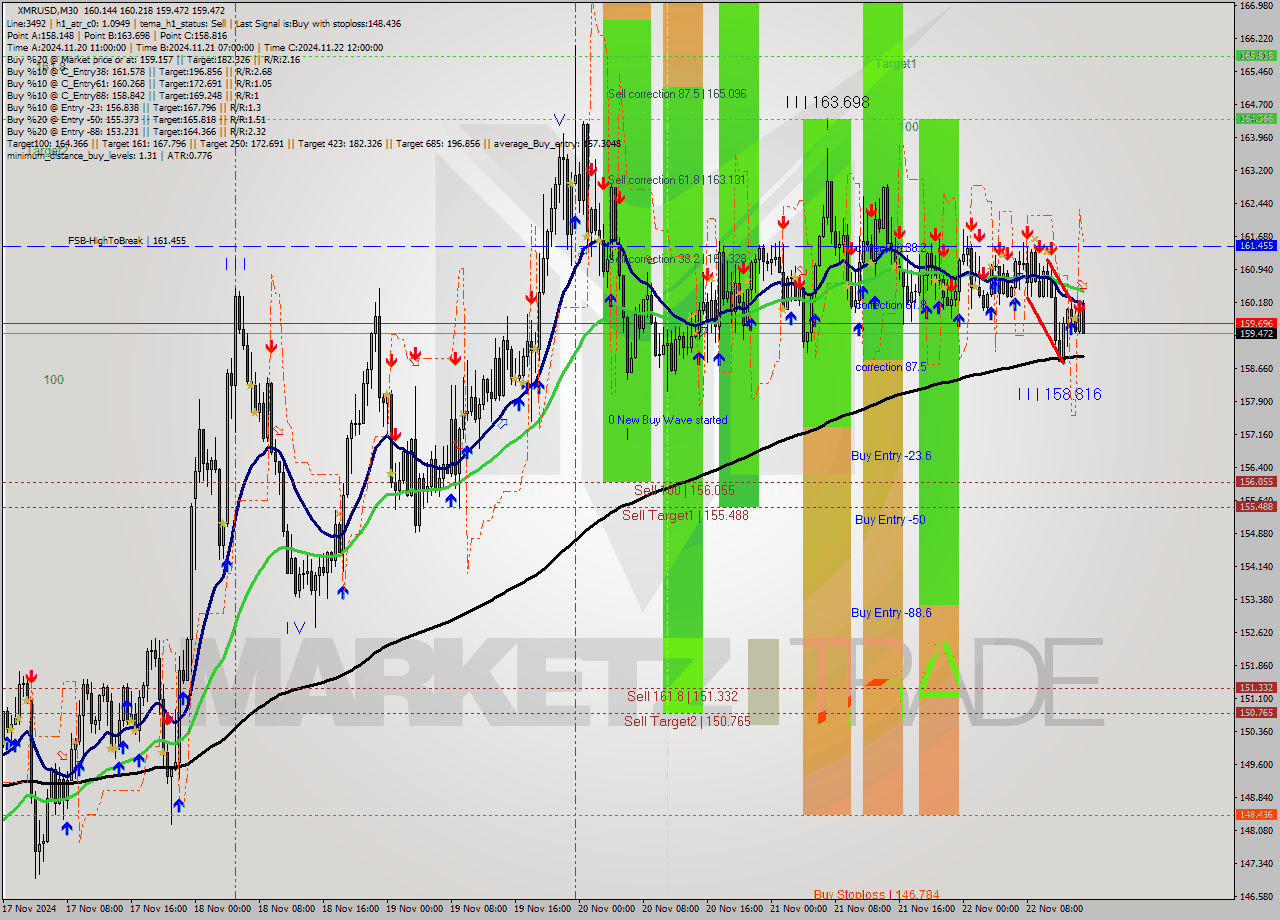The width and height of the screenshot is (1280, 920).
Task: Click the 17 Nov 2024 date on the time axis
Action: coord(30,909)
